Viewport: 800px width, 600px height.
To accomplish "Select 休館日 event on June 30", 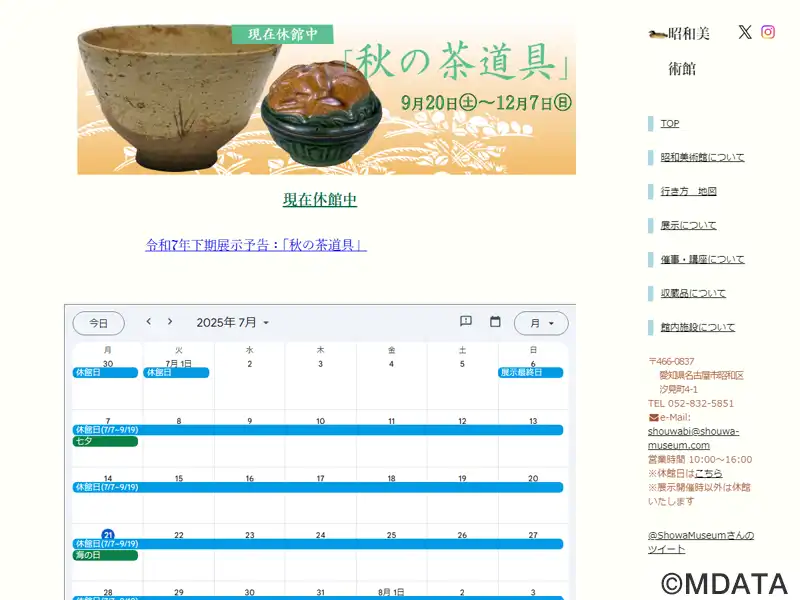I will (x=105, y=372).
